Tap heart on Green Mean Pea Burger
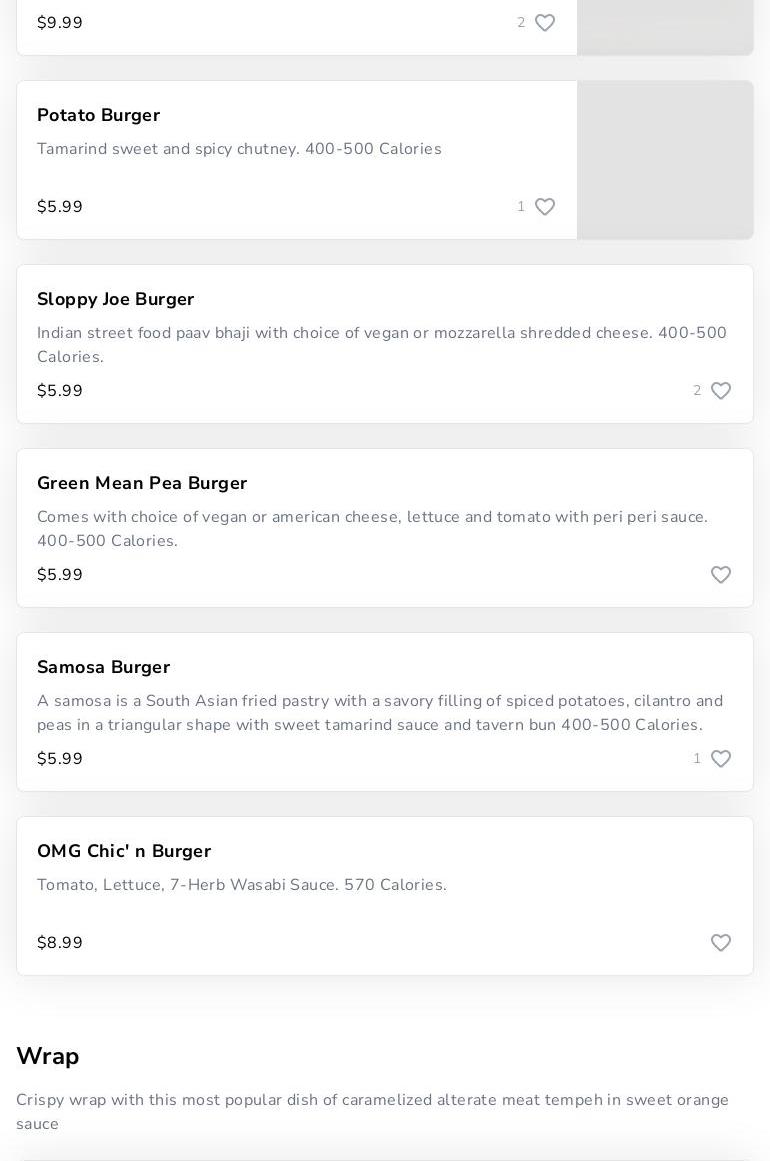Viewport: 770px width, 1161px height. pos(721,575)
